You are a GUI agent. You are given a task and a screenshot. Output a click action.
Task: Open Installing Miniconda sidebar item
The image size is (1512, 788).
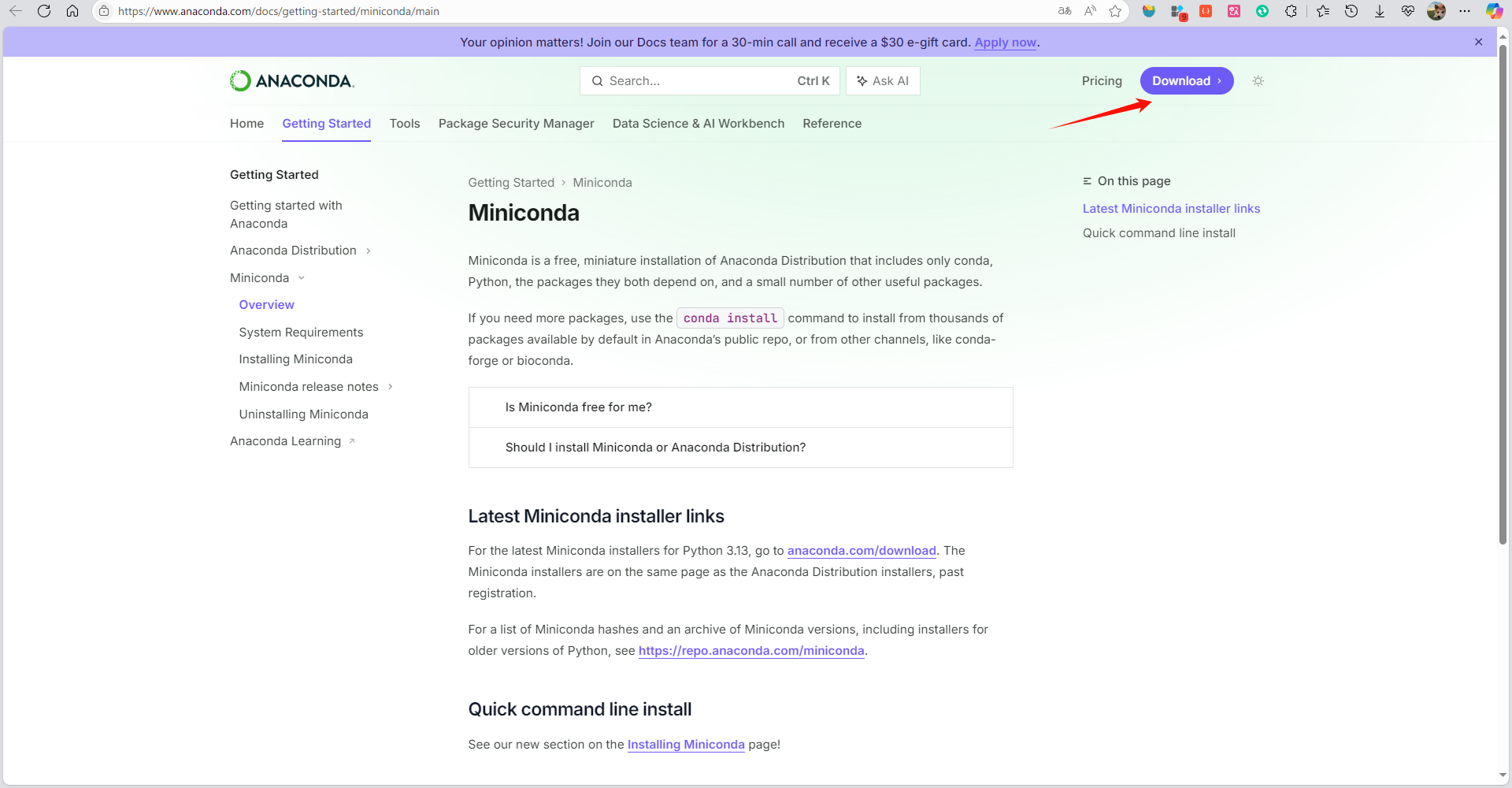295,359
